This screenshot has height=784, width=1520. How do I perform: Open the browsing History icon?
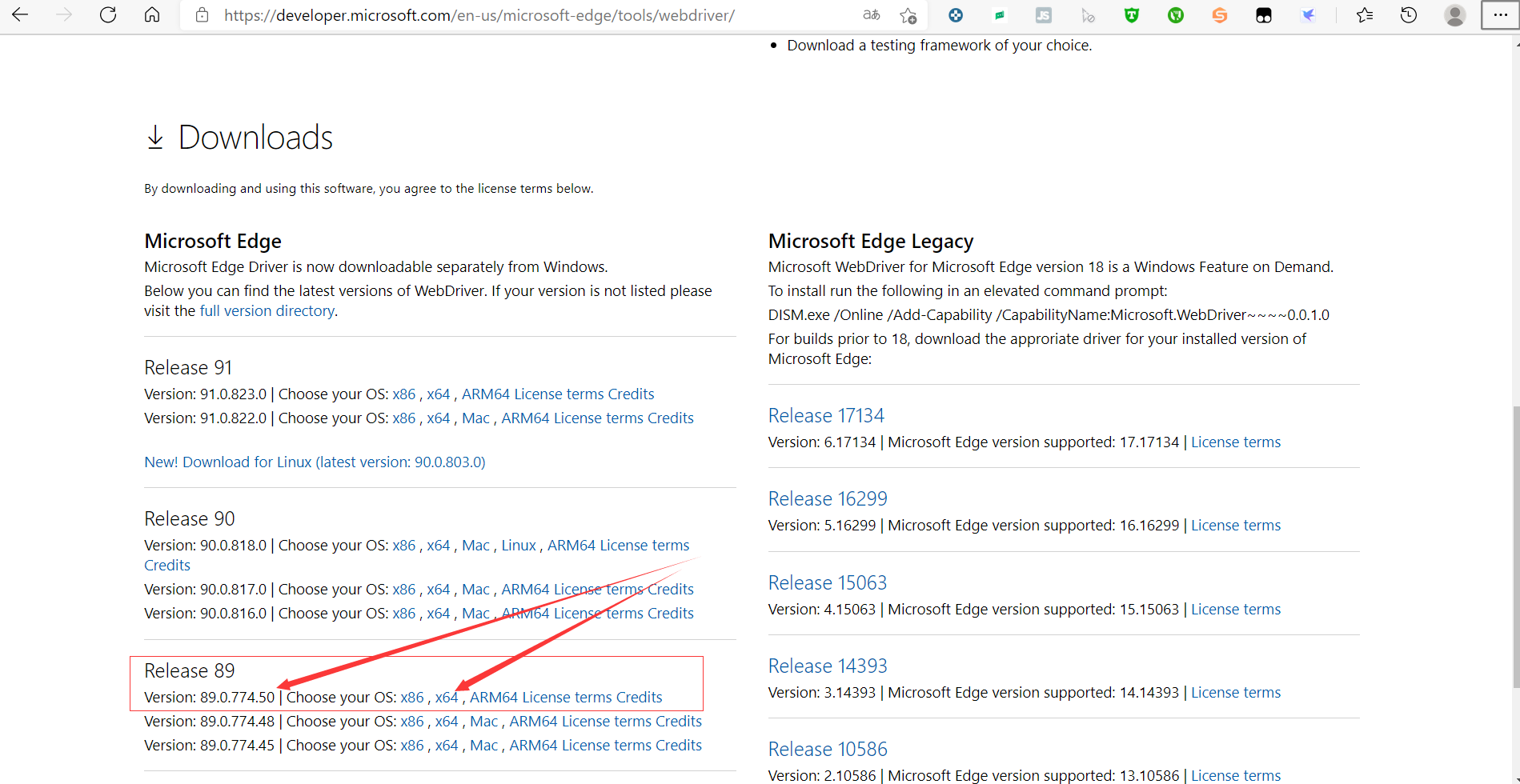click(1409, 15)
